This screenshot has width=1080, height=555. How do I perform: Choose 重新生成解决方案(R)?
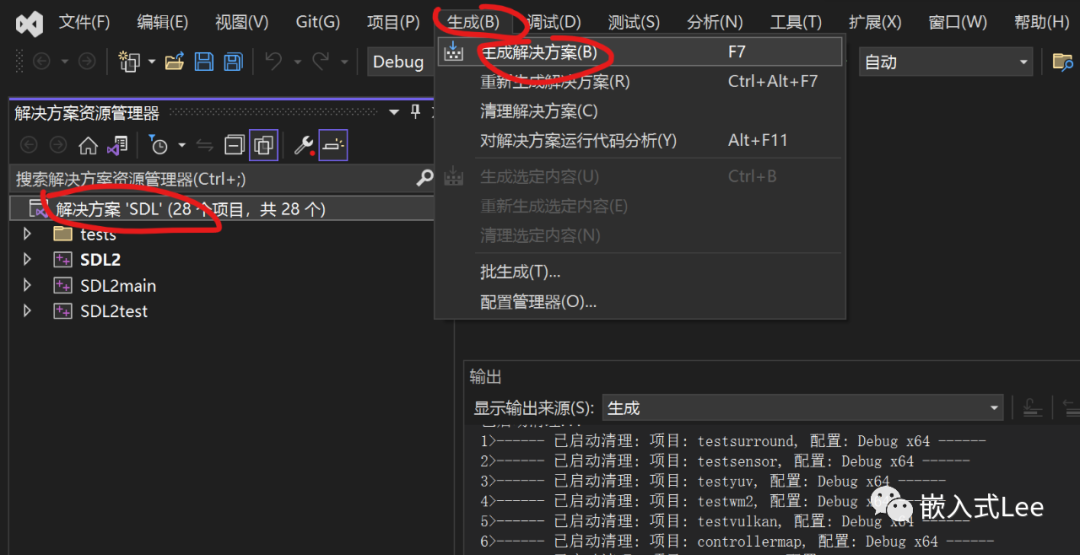coord(640,81)
